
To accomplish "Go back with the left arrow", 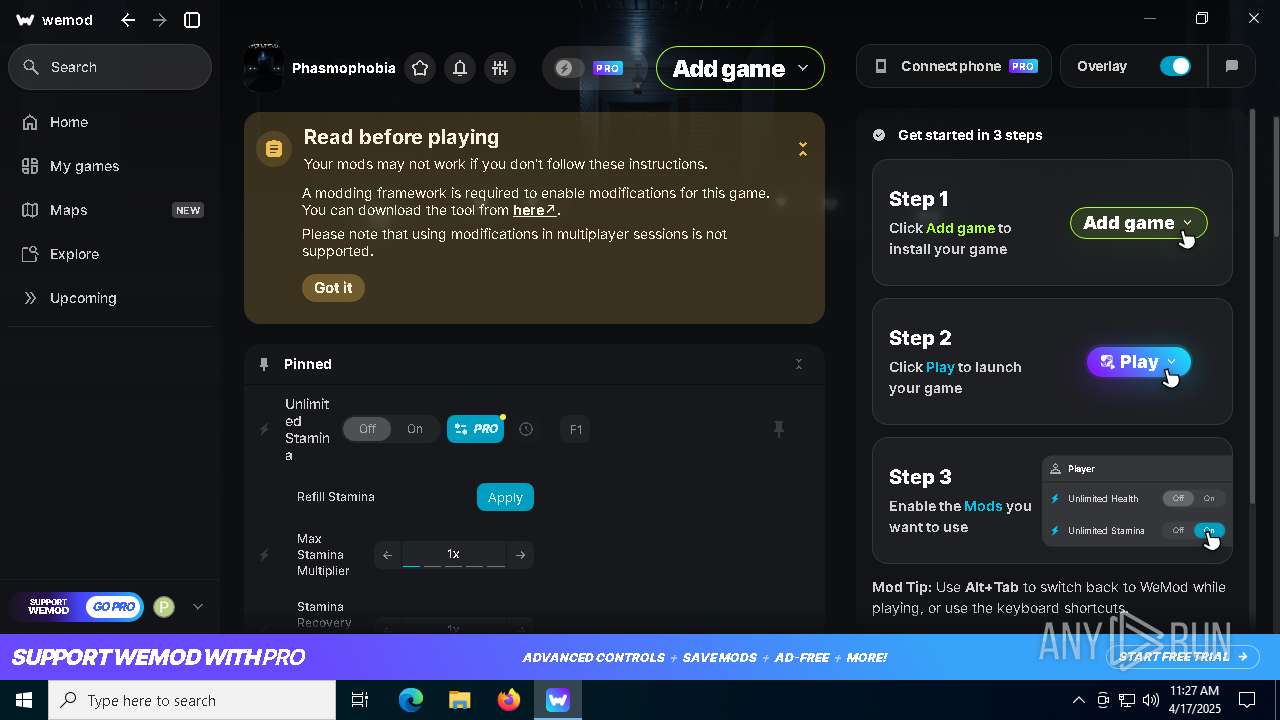I will [x=128, y=20].
